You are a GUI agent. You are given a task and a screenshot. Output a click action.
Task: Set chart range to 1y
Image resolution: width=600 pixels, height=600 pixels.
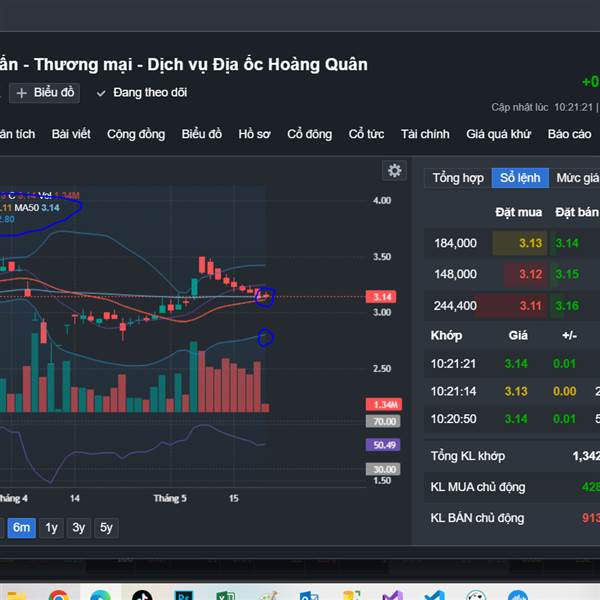click(51, 528)
